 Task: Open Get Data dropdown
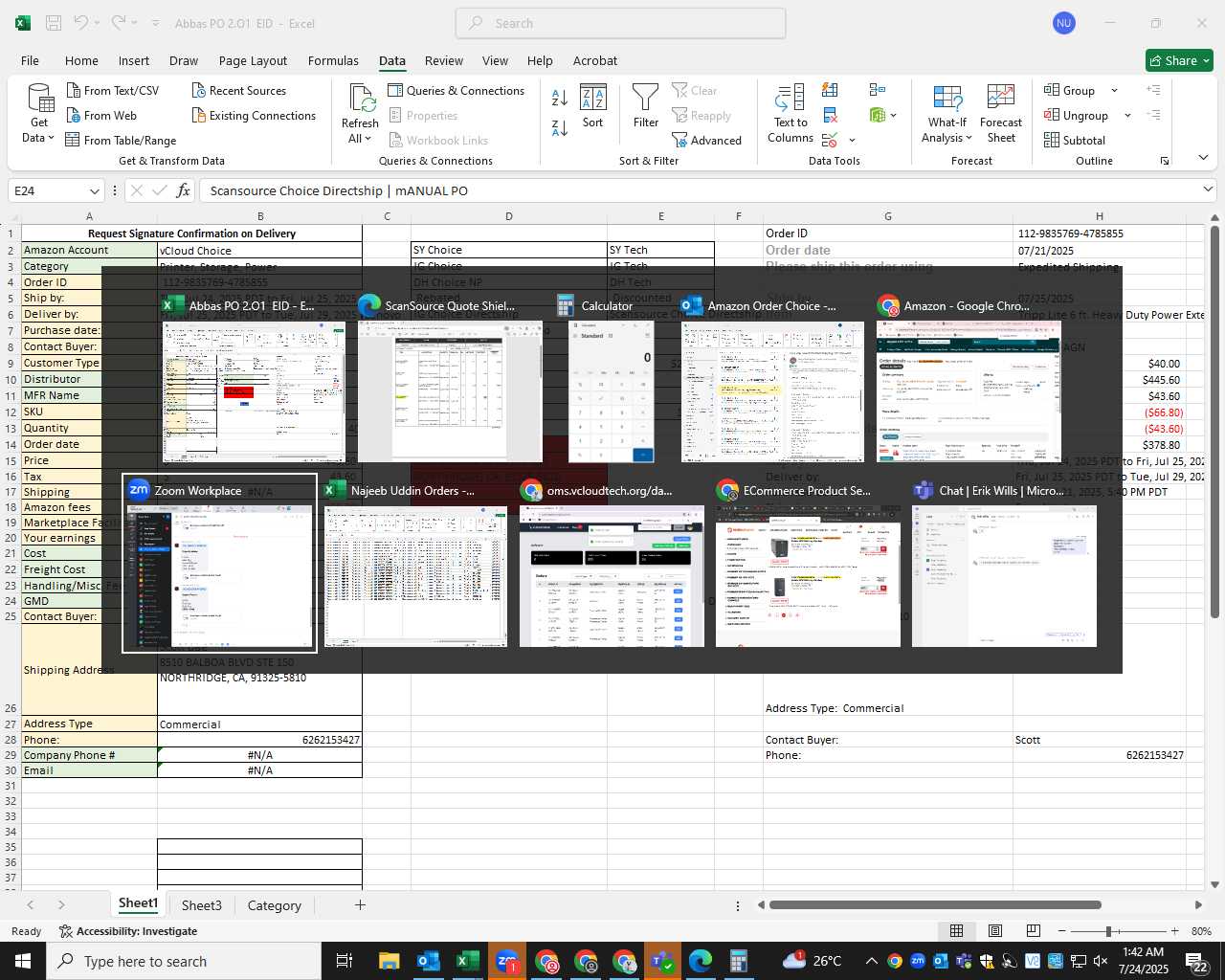pos(39,115)
